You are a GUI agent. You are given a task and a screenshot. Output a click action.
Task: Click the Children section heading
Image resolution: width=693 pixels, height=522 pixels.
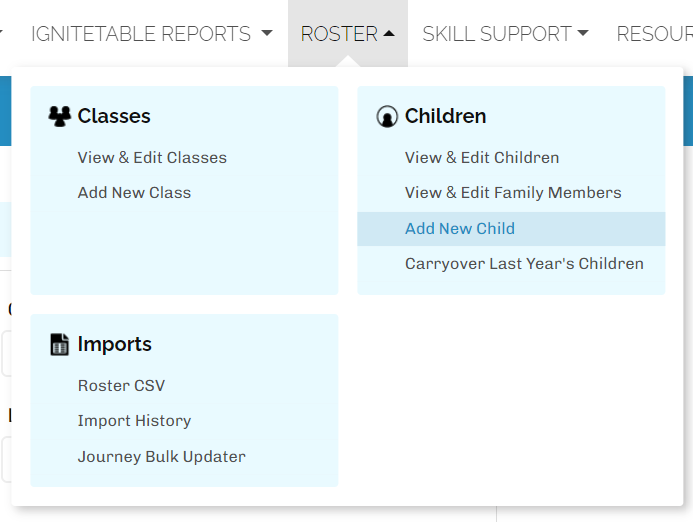coord(445,116)
